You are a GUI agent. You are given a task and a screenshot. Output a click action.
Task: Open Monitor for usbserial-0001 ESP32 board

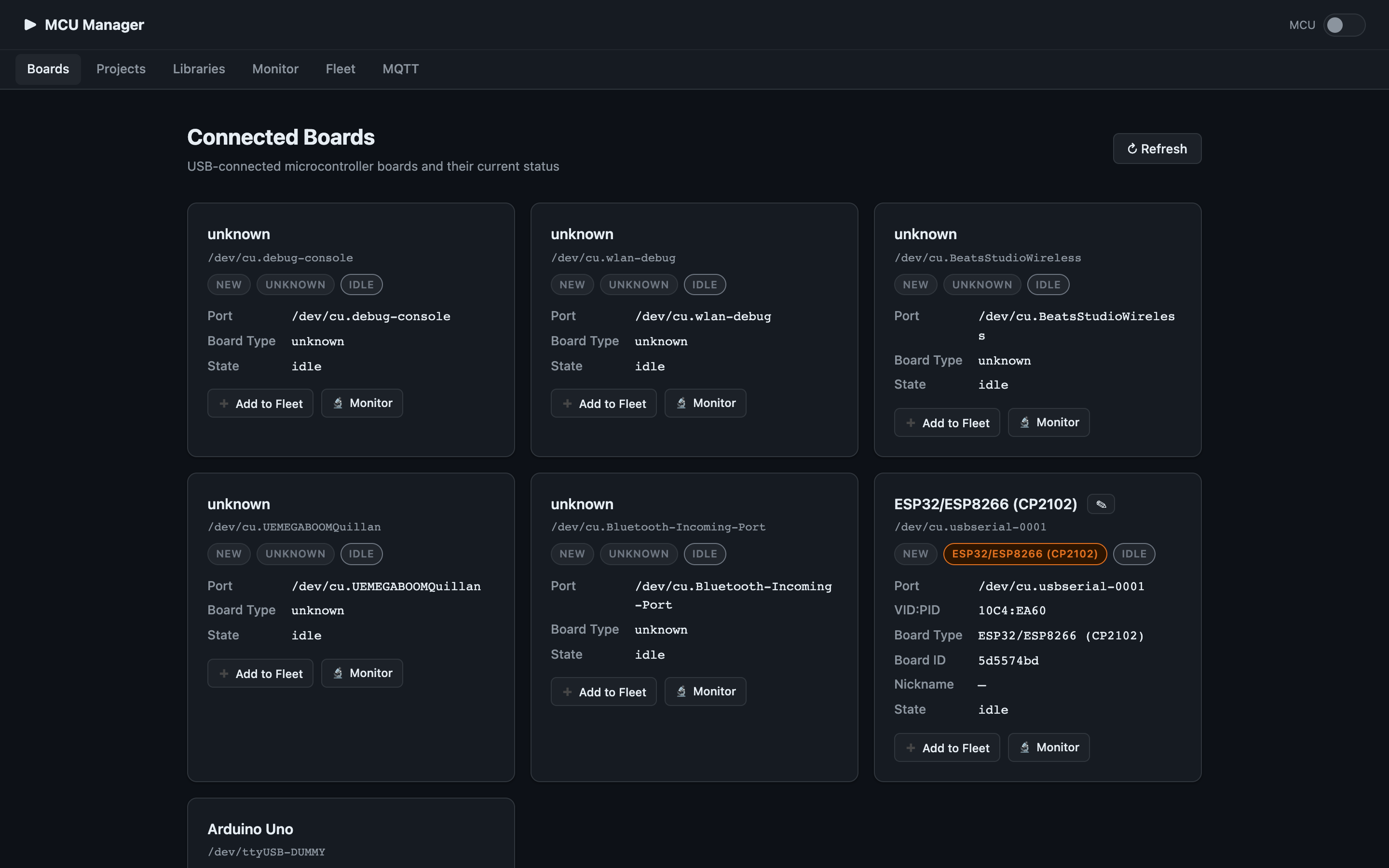(x=1049, y=747)
